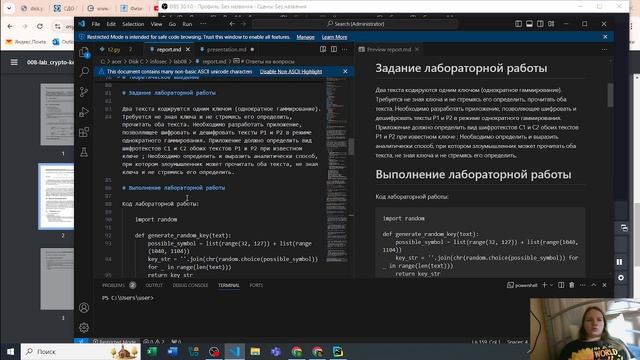Image resolution: width=640 pixels, height=360 pixels.
Task: Open the Run menu
Action: point(187,24)
